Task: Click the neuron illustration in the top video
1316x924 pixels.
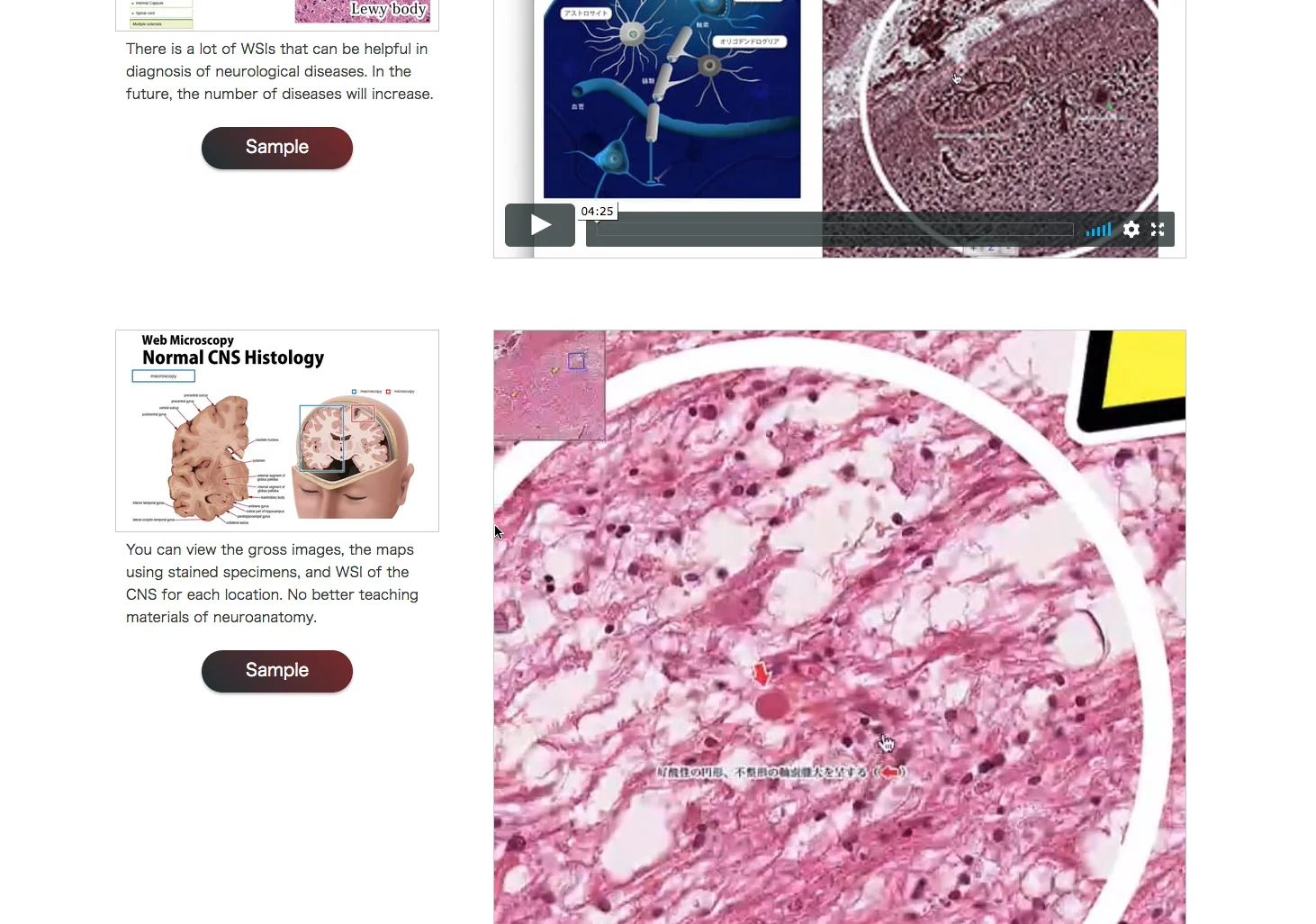Action: click(x=672, y=99)
